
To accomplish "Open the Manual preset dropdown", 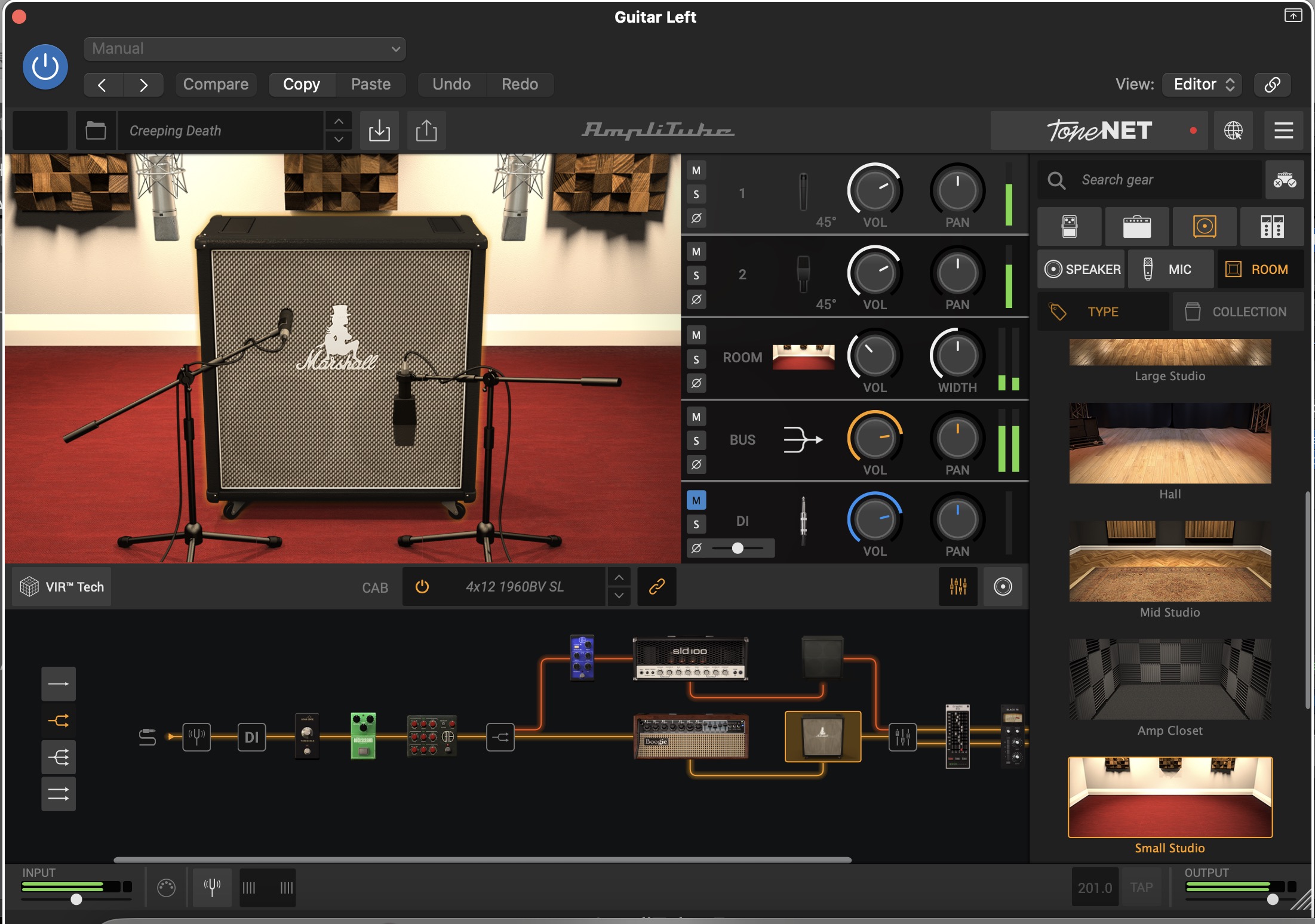I will tap(245, 48).
